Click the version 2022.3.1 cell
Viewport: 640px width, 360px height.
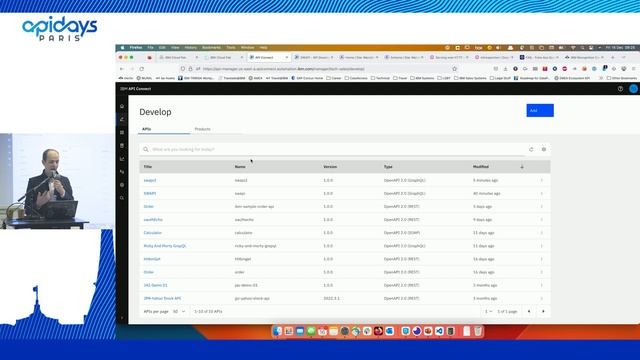click(331, 298)
